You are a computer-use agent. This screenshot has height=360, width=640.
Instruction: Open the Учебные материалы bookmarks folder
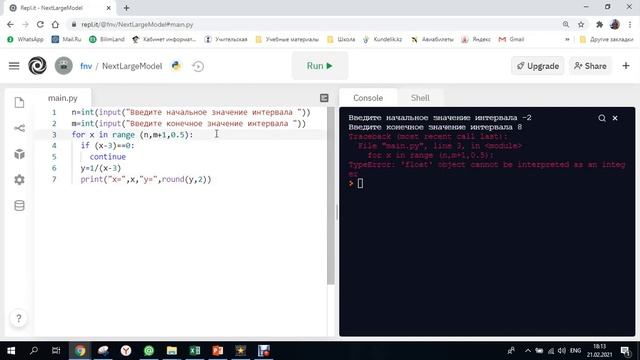(287, 39)
